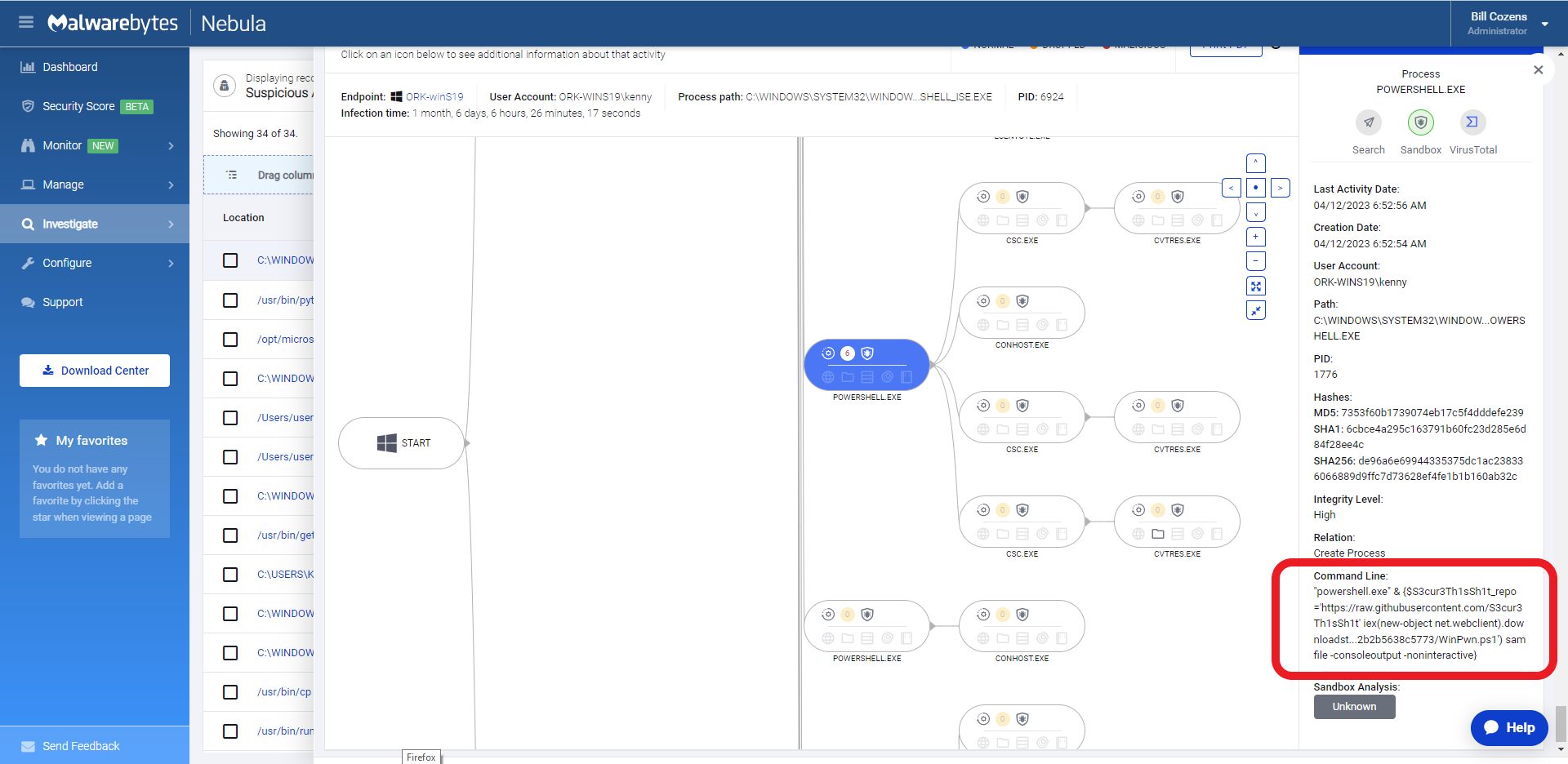Expand the Configure menu chevron
Viewport: 1568px width, 764px height.
(171, 263)
